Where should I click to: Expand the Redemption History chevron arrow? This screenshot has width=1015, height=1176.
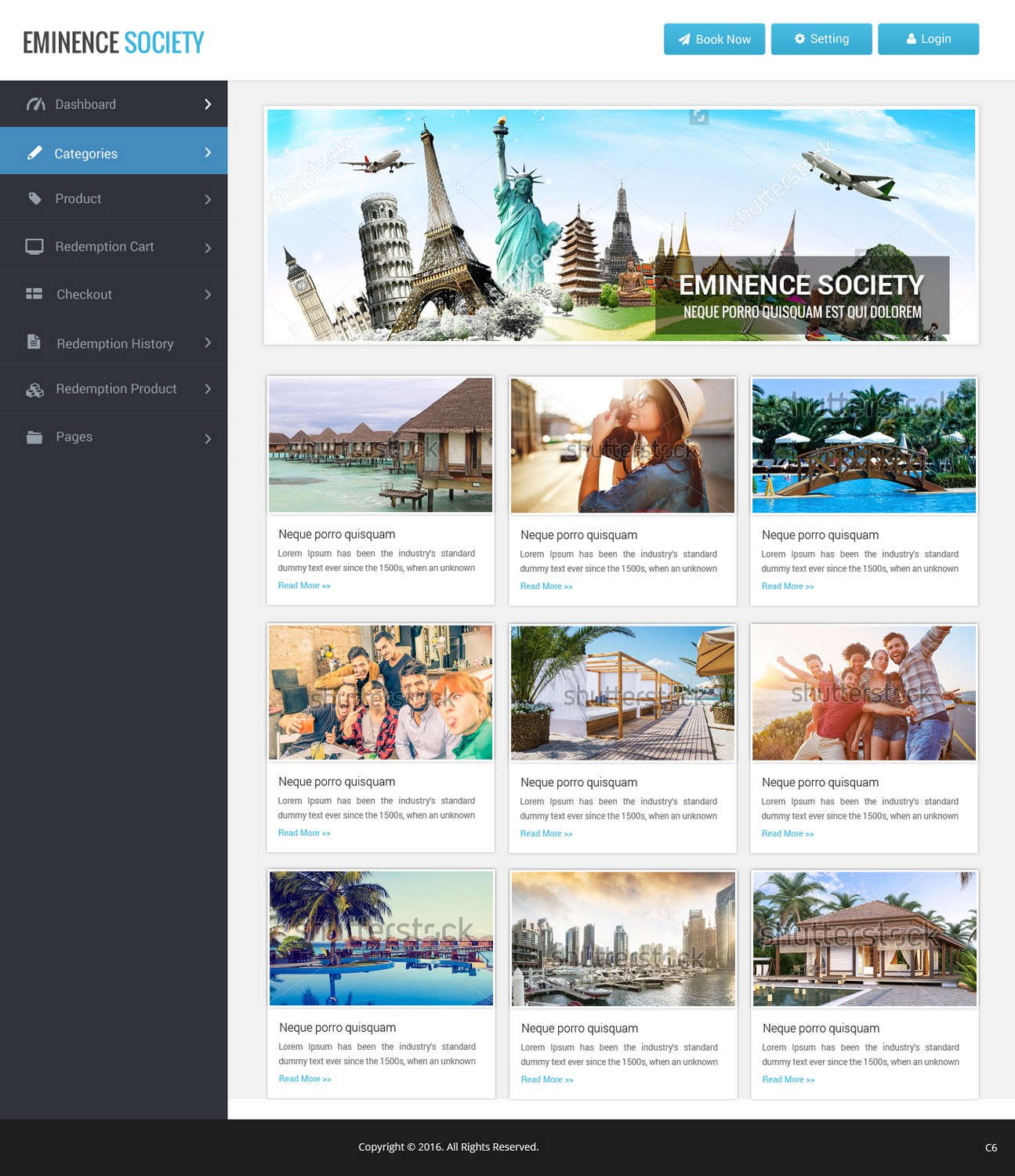point(208,343)
